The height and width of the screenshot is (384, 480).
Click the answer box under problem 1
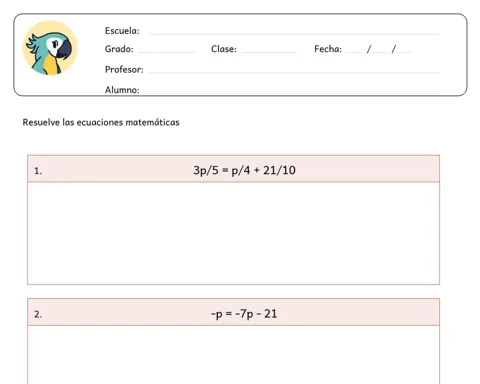[x=233, y=233]
